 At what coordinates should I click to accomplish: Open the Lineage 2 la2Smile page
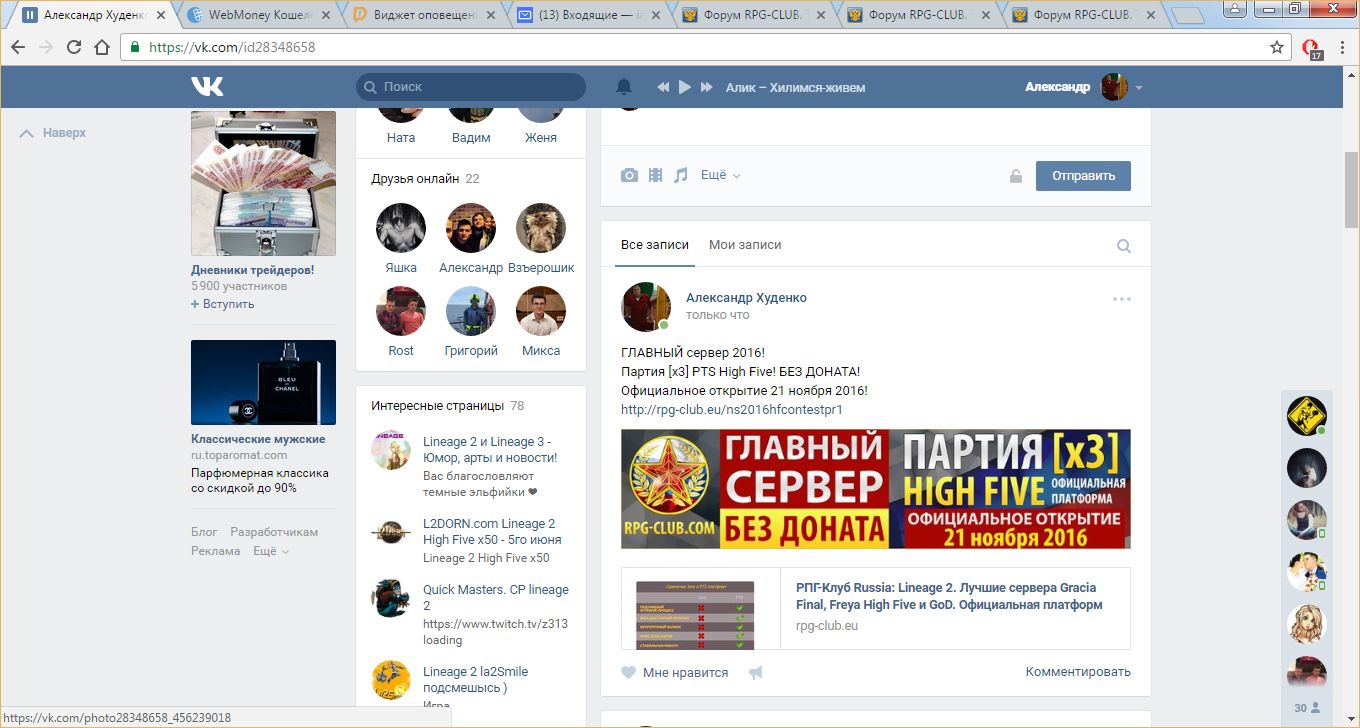point(475,679)
